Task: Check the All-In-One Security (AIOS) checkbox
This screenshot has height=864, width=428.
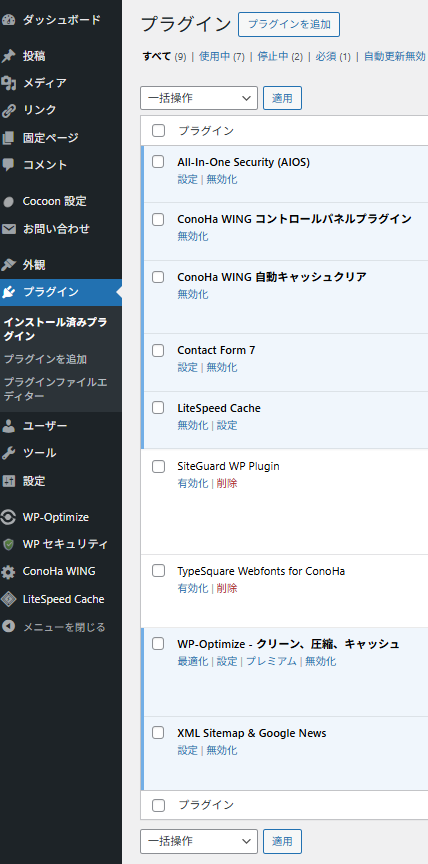Action: 158,162
